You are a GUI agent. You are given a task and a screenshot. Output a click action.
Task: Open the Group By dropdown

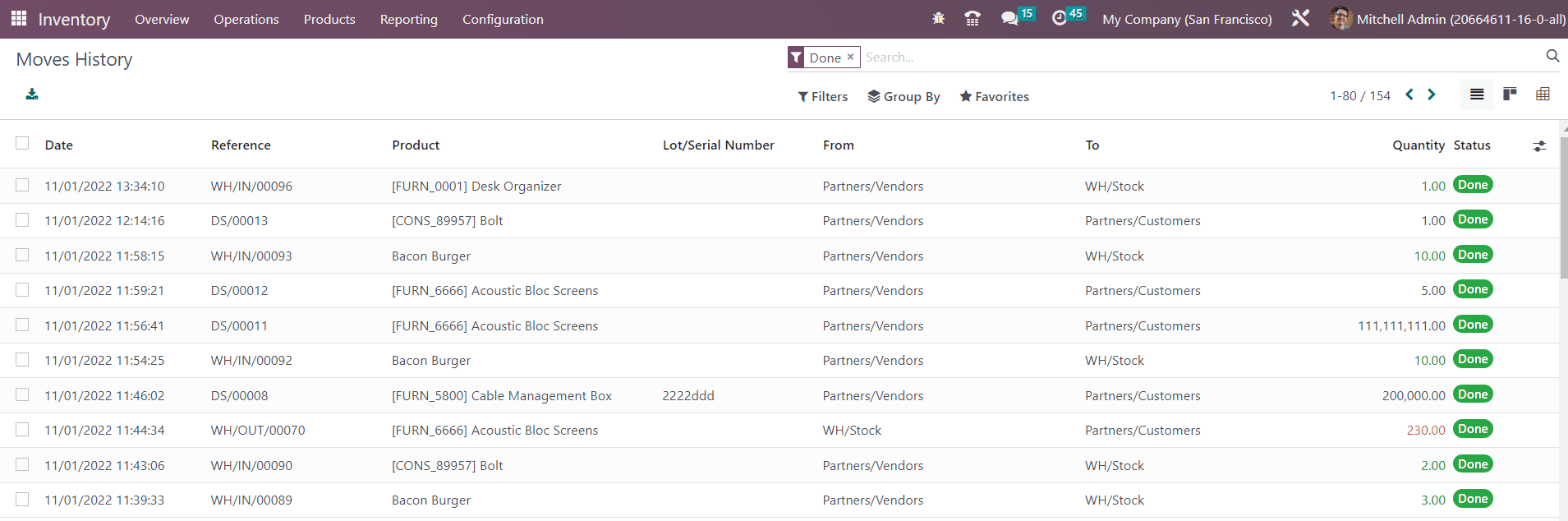(904, 96)
